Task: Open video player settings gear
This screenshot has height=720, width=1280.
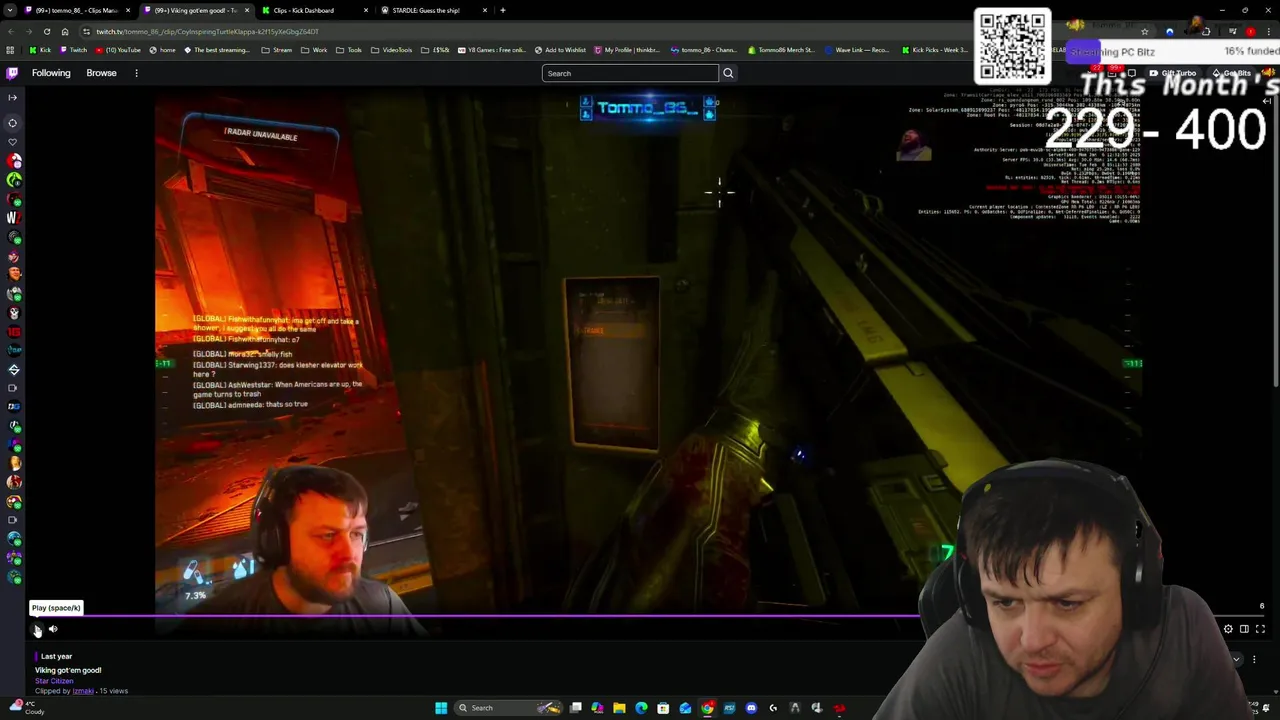Action: pyautogui.click(x=1228, y=629)
